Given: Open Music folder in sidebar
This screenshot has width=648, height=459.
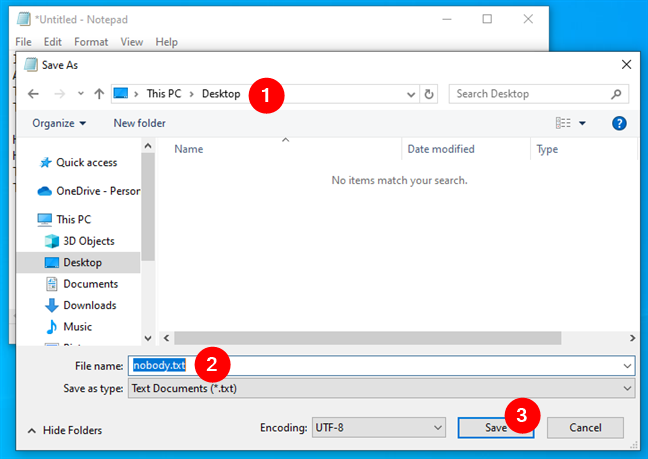Looking at the screenshot, I should tap(78, 327).
